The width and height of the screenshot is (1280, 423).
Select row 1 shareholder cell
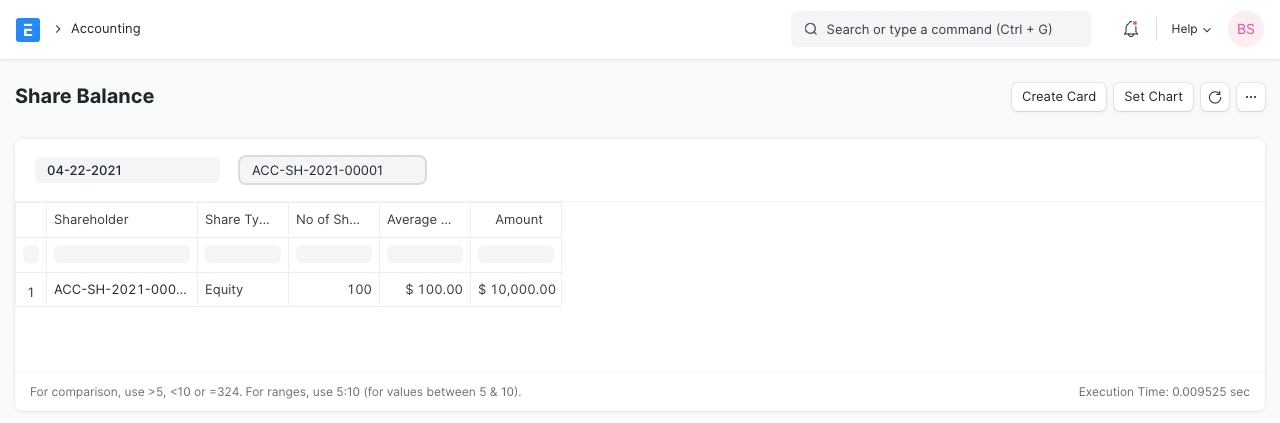(x=121, y=290)
